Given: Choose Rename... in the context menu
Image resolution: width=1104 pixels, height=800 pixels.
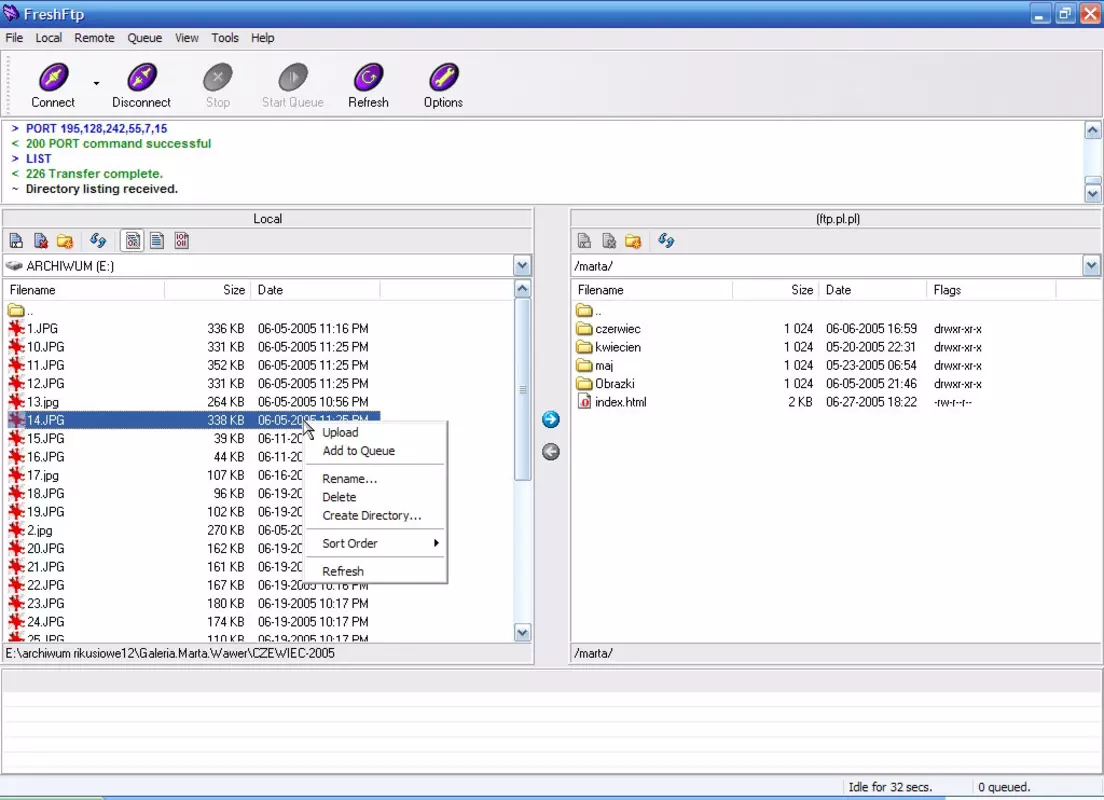Looking at the screenshot, I should tap(375, 479).
